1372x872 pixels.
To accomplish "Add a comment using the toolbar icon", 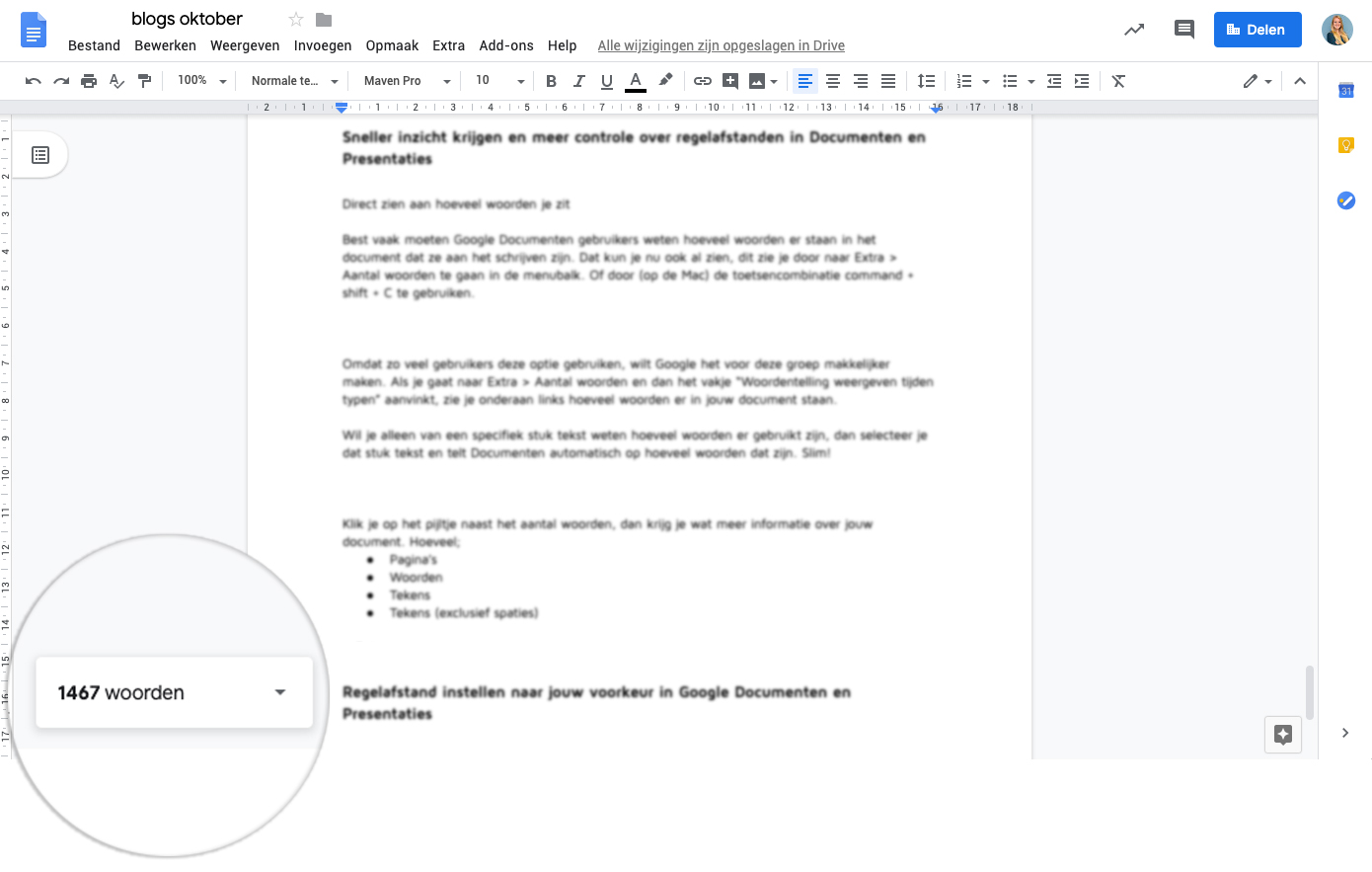I will tap(730, 81).
